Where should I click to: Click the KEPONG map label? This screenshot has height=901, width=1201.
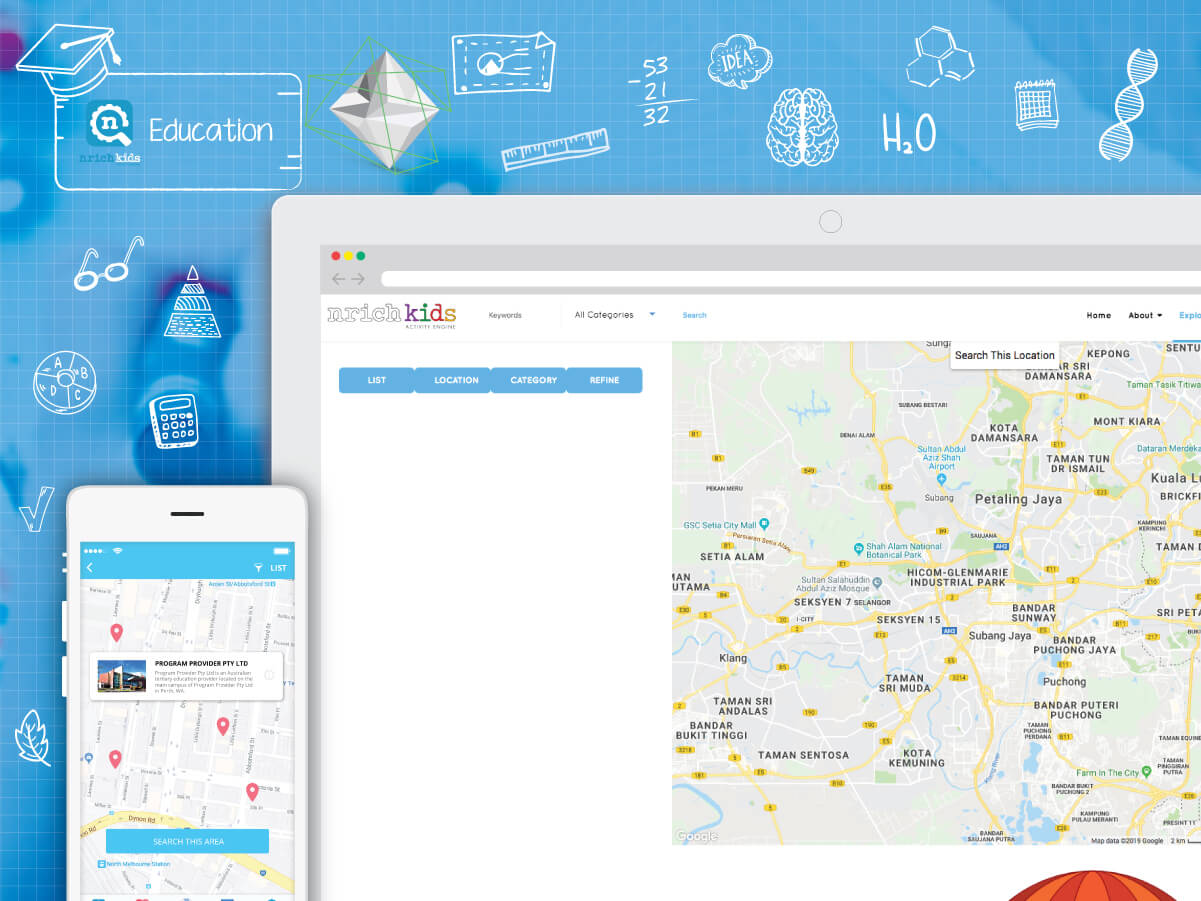coord(1107,354)
